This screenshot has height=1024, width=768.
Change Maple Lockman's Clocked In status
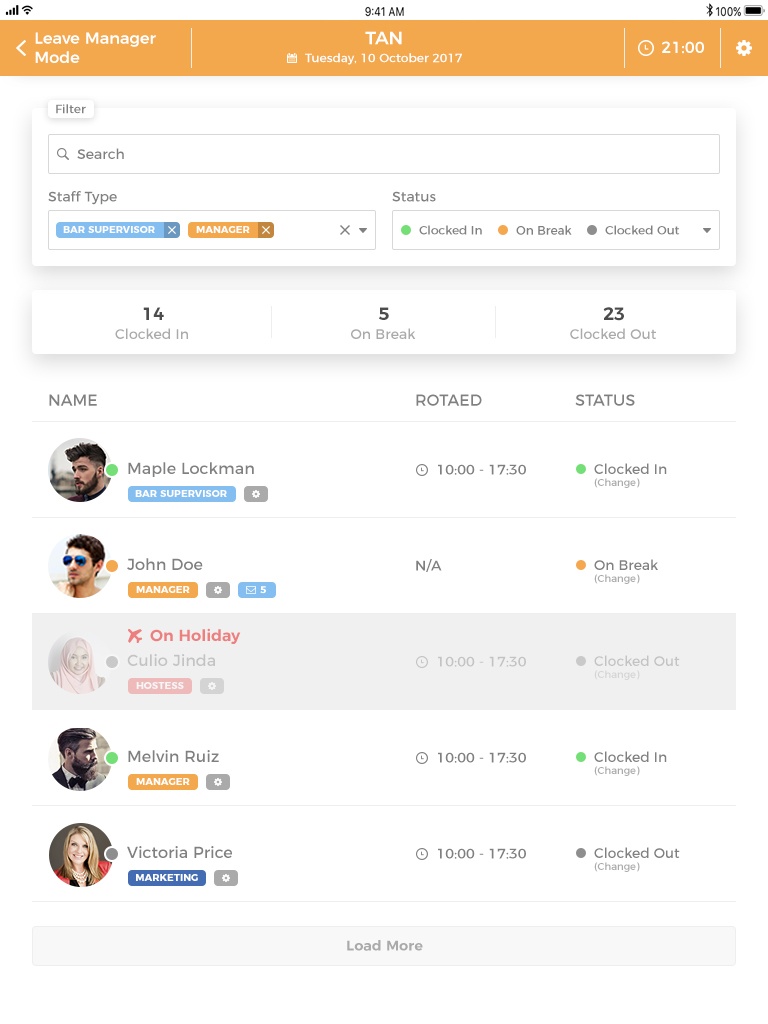[x=616, y=483]
